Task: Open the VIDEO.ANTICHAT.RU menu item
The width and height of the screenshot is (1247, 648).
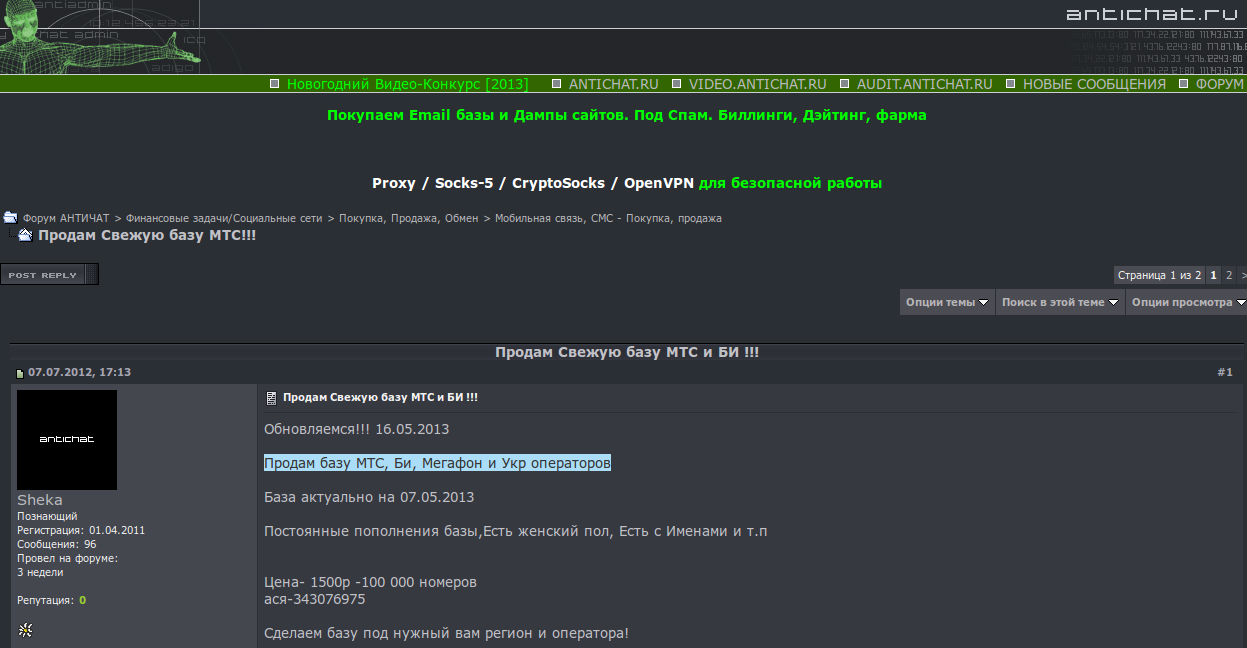Action: 757,84
